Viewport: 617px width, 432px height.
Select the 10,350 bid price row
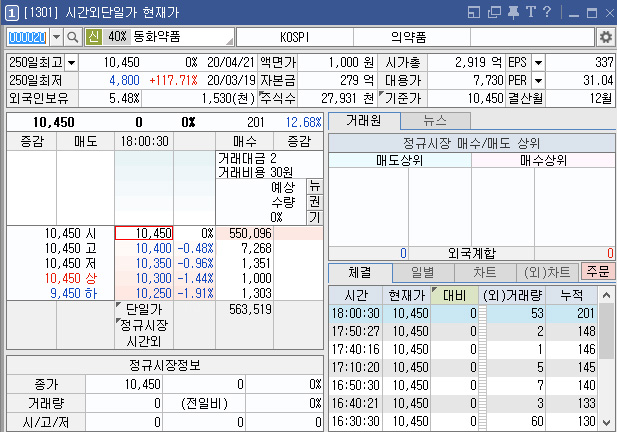click(144, 263)
